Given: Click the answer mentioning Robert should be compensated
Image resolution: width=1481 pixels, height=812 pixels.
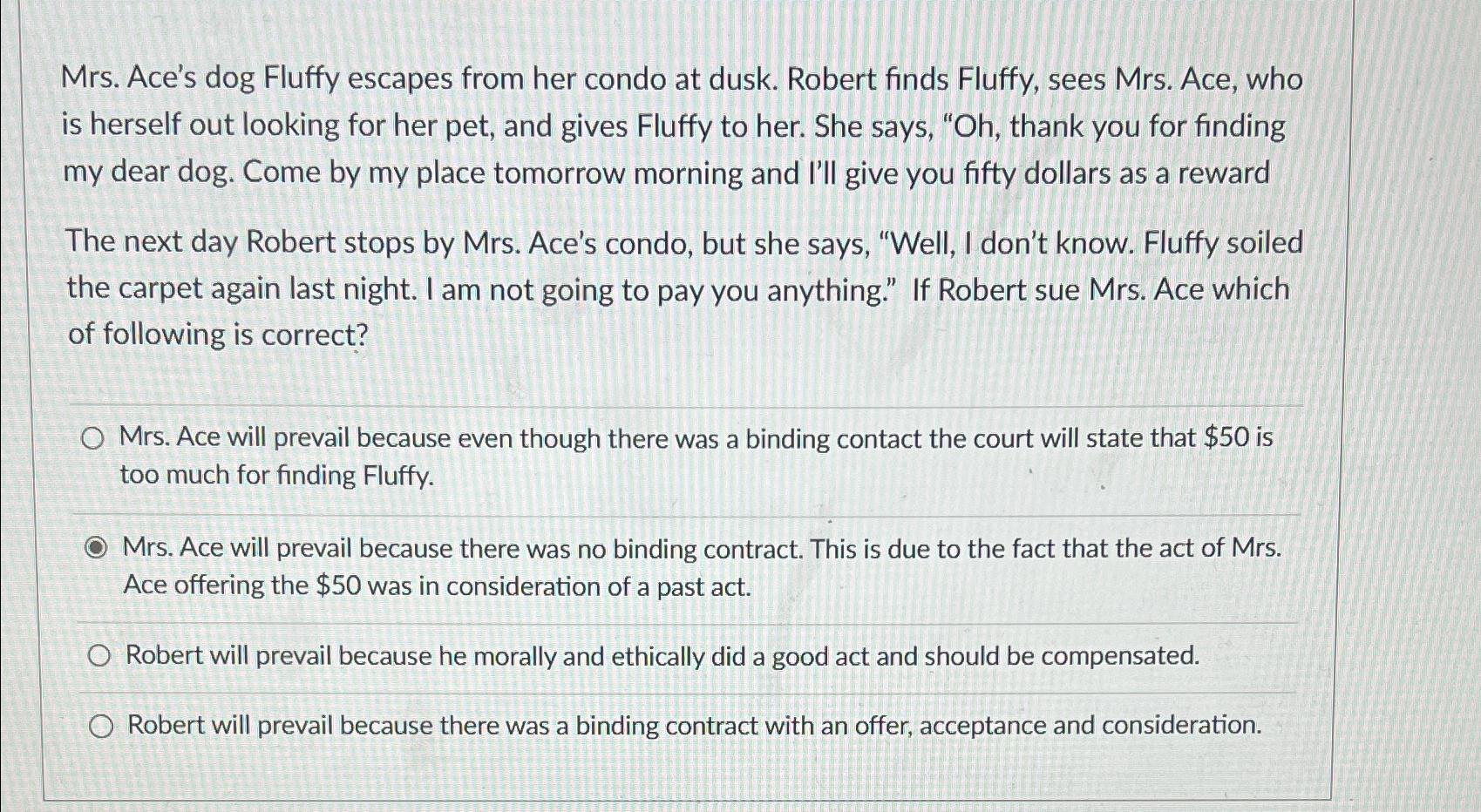Looking at the screenshot, I should (x=662, y=654).
